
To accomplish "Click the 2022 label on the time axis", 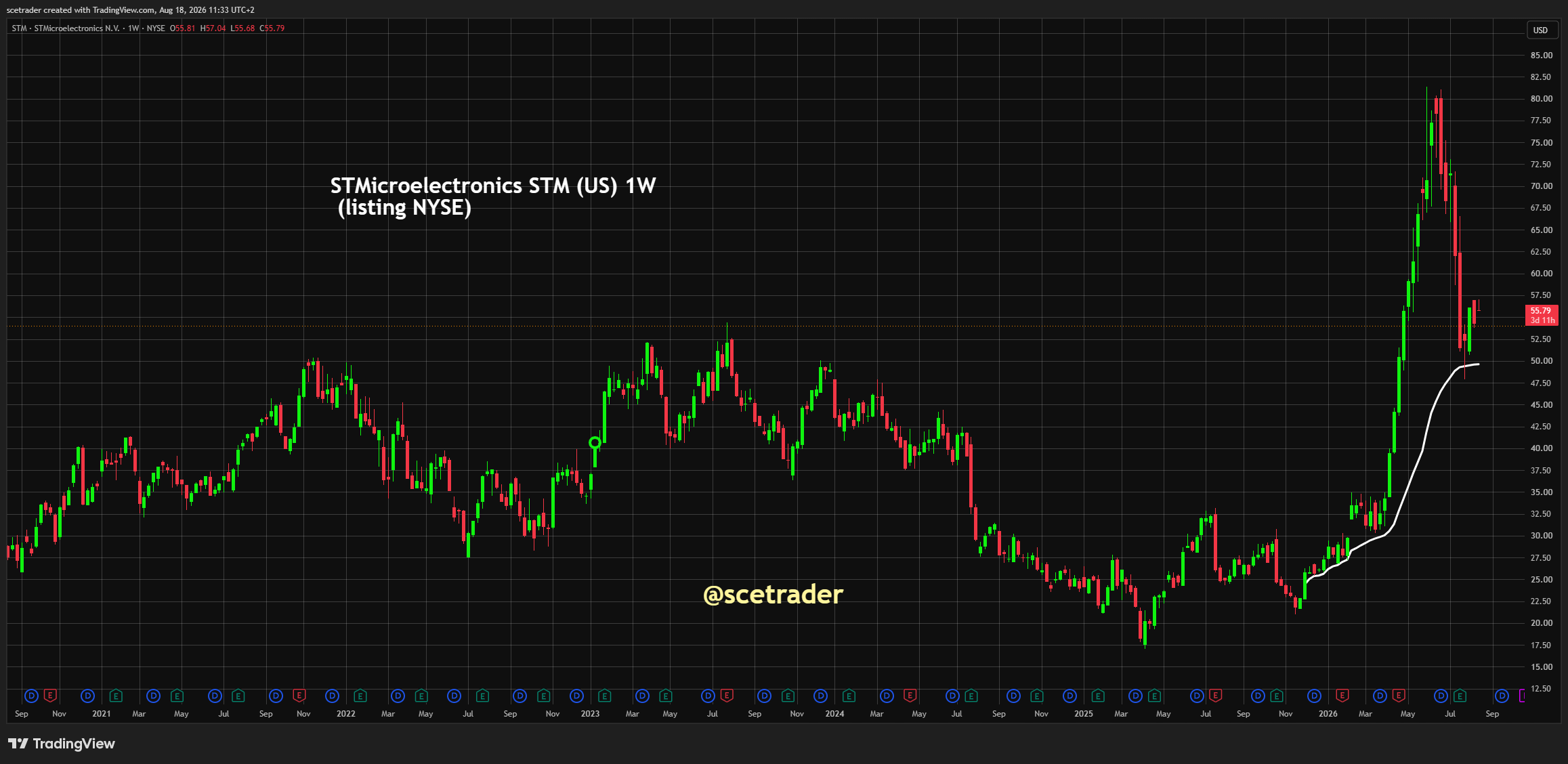I will point(346,714).
